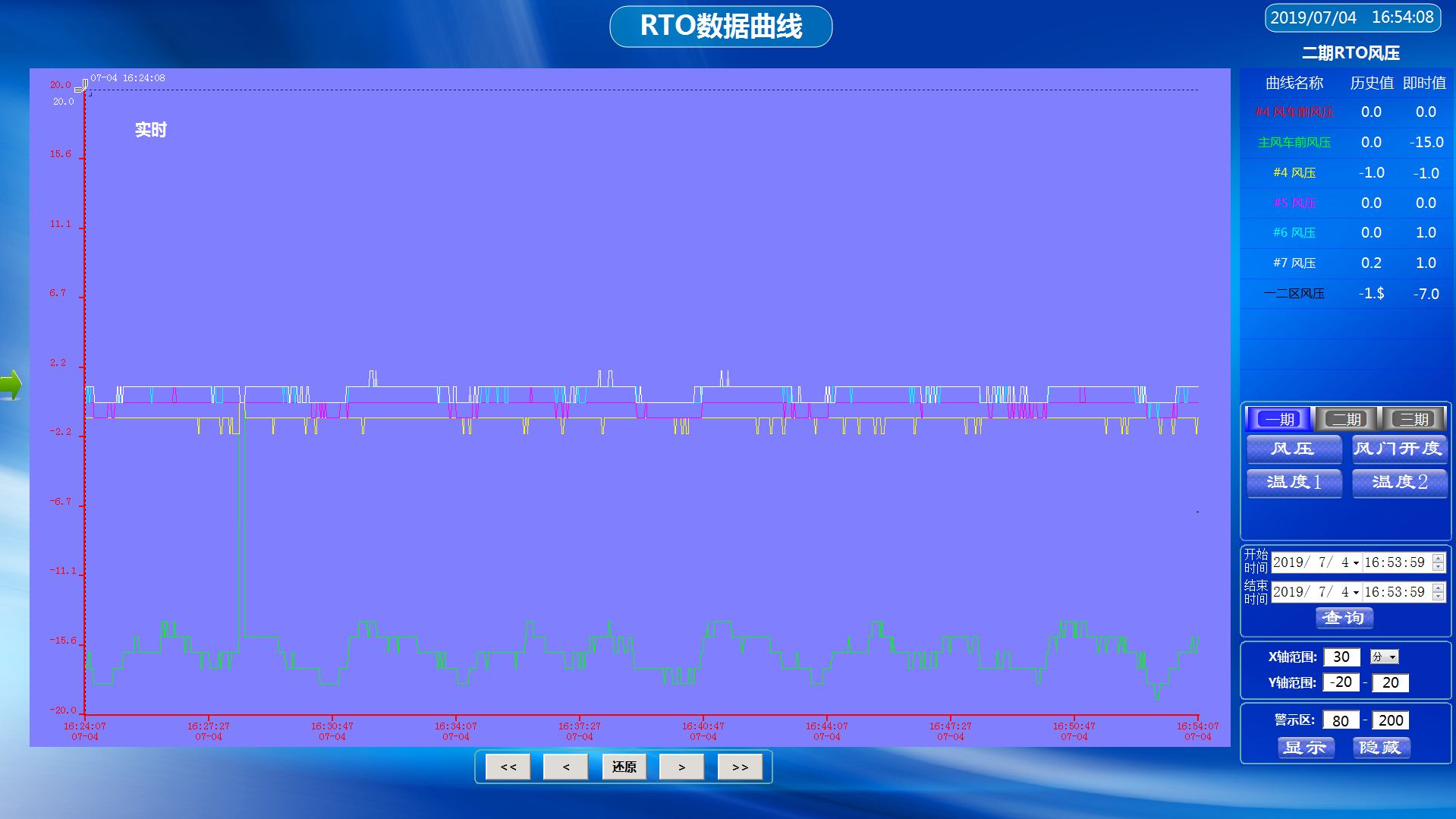This screenshot has width=1456, height=819.
Task: Switch to the 二期 phase
Action: (x=1347, y=419)
